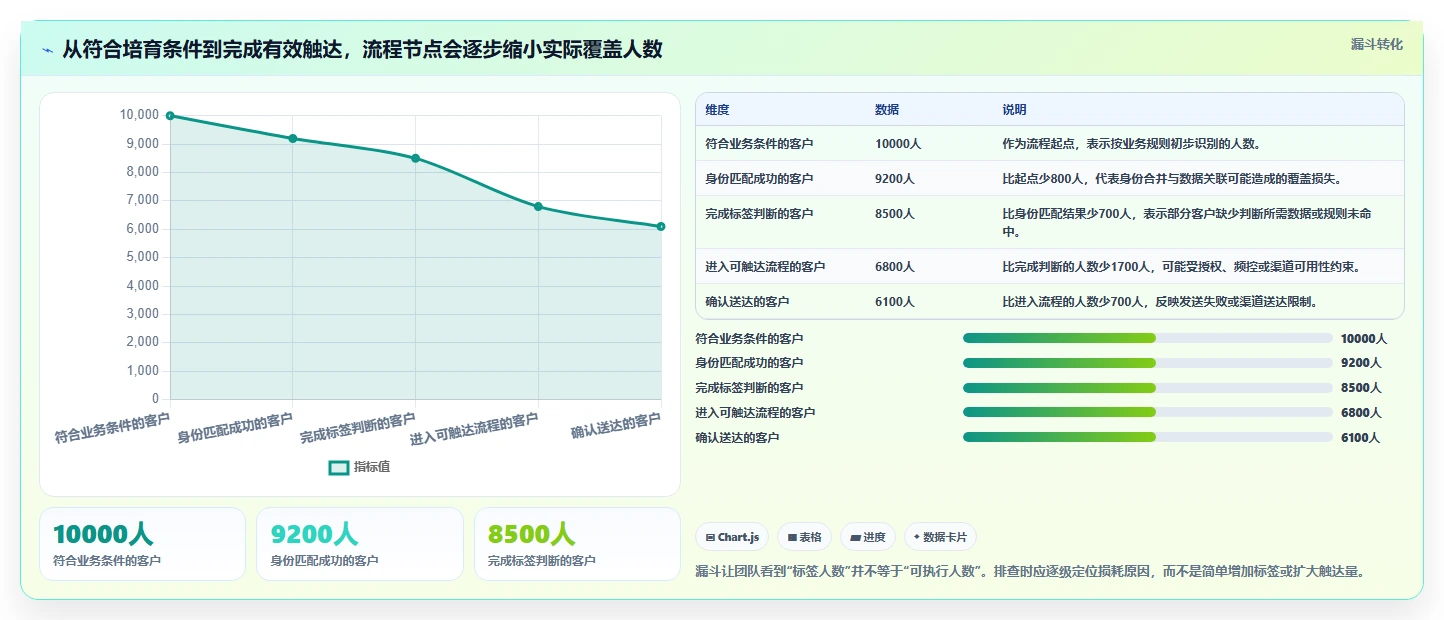Toggle the 指标值 legend swatch

pyautogui.click(x=339, y=467)
